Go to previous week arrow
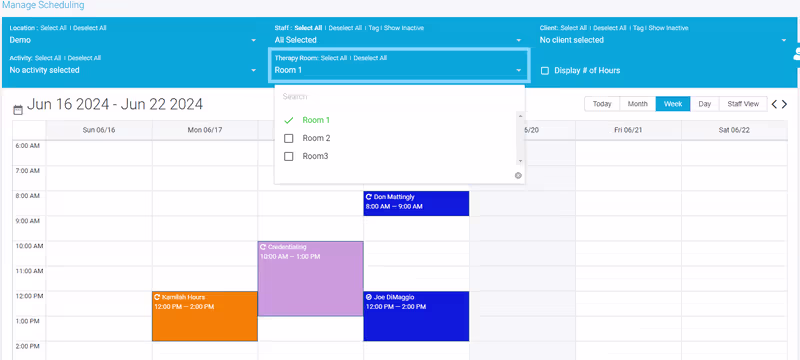 [774, 104]
